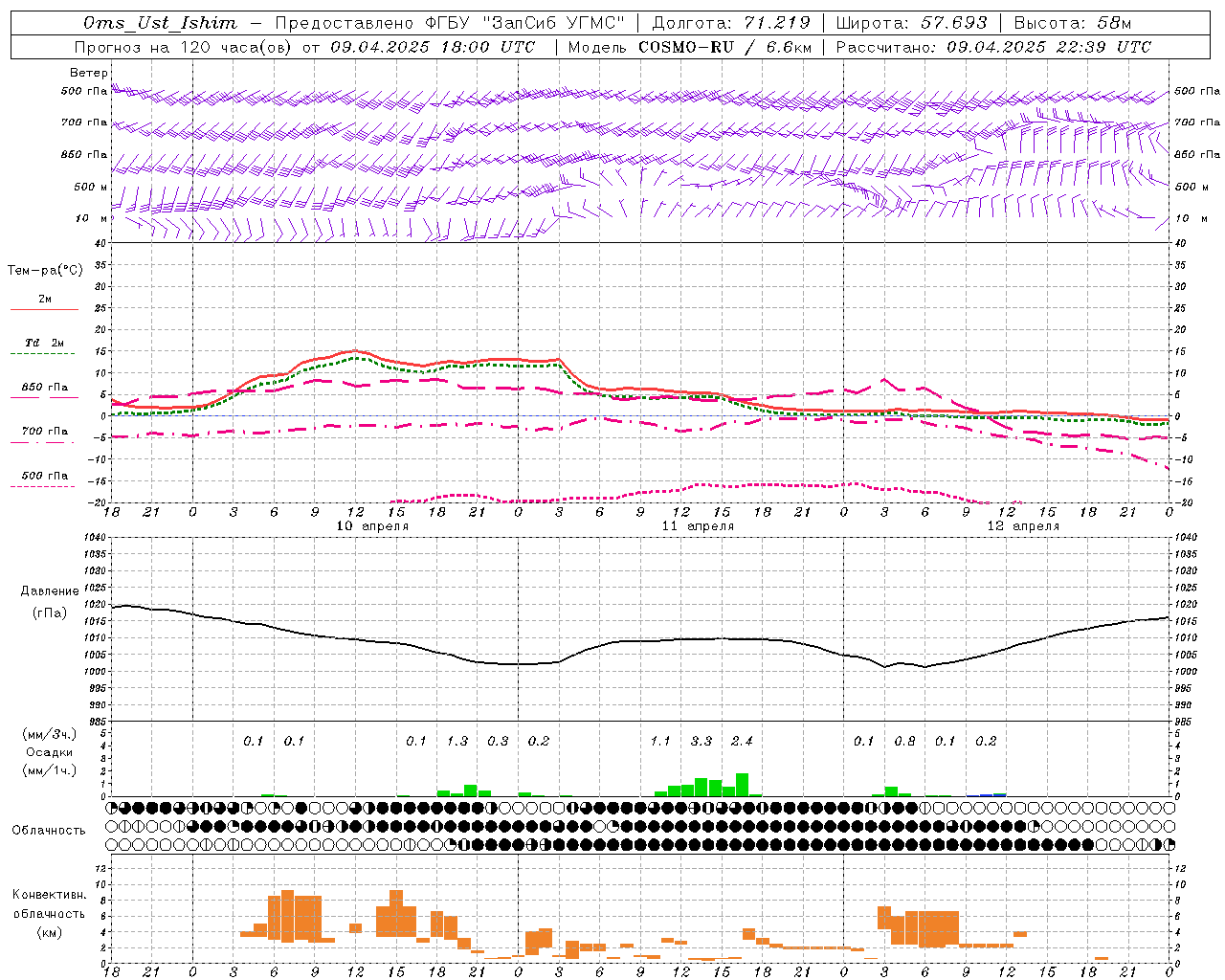Select the 'Широта: 57.693' latitude value
1225x980 pixels.
click(911, 23)
